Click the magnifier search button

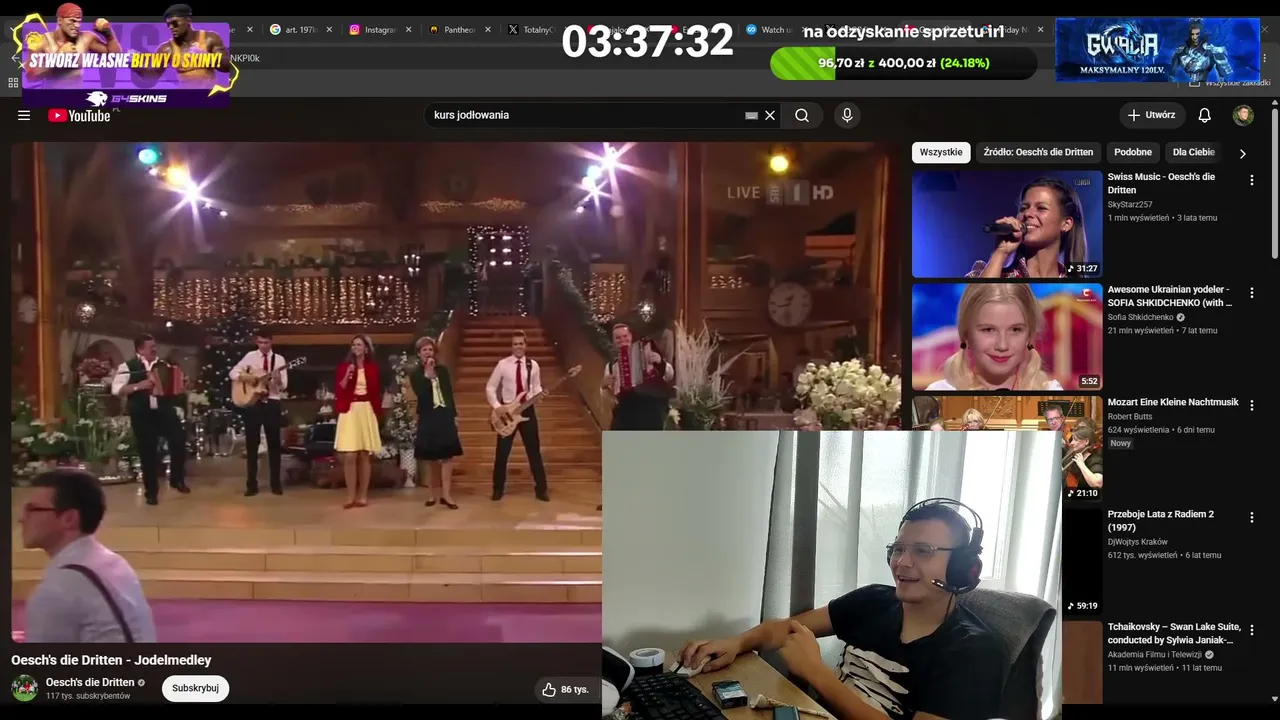802,115
